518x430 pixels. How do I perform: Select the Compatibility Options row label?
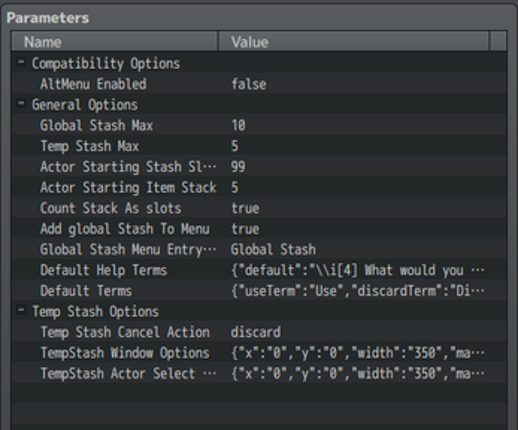click(x=106, y=63)
